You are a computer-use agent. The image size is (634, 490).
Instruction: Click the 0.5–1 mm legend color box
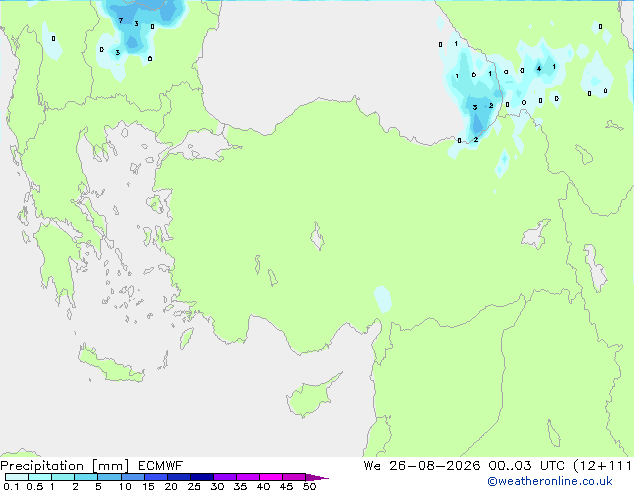click(x=40, y=477)
